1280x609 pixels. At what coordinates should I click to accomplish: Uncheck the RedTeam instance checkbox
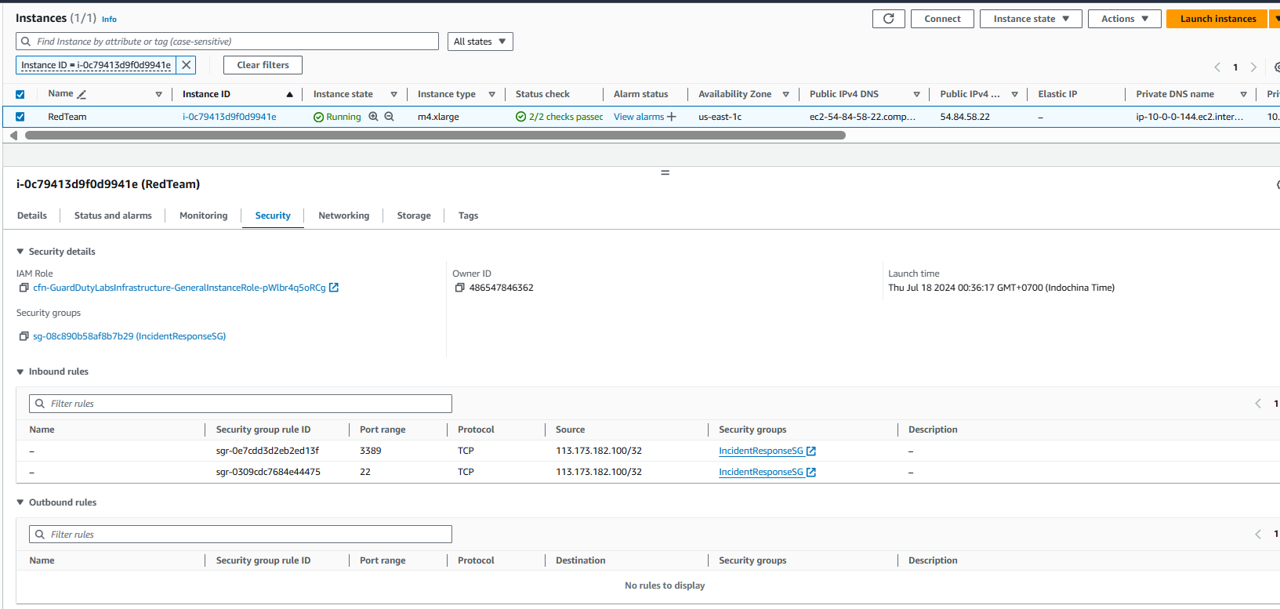[x=20, y=117]
